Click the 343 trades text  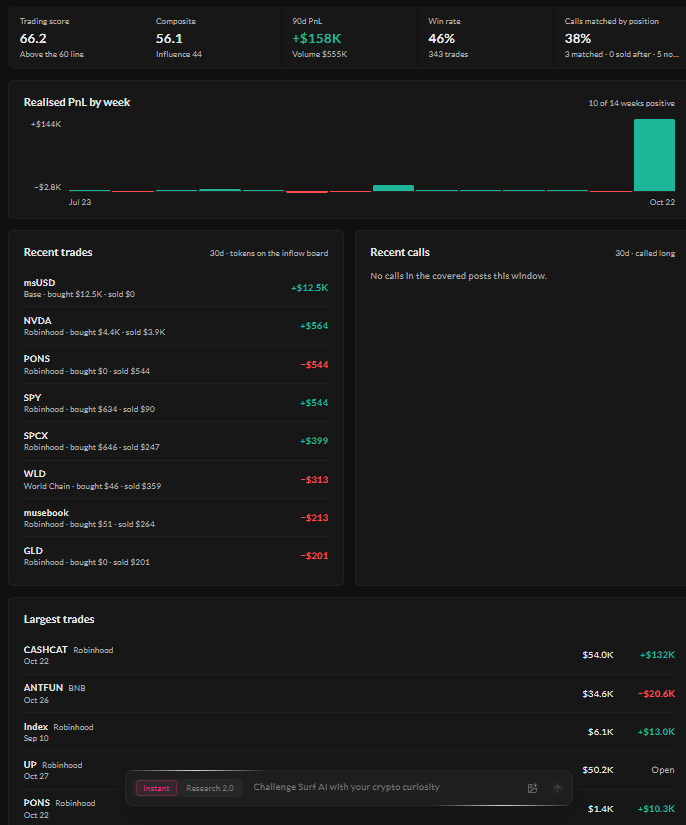pyautogui.click(x=448, y=54)
